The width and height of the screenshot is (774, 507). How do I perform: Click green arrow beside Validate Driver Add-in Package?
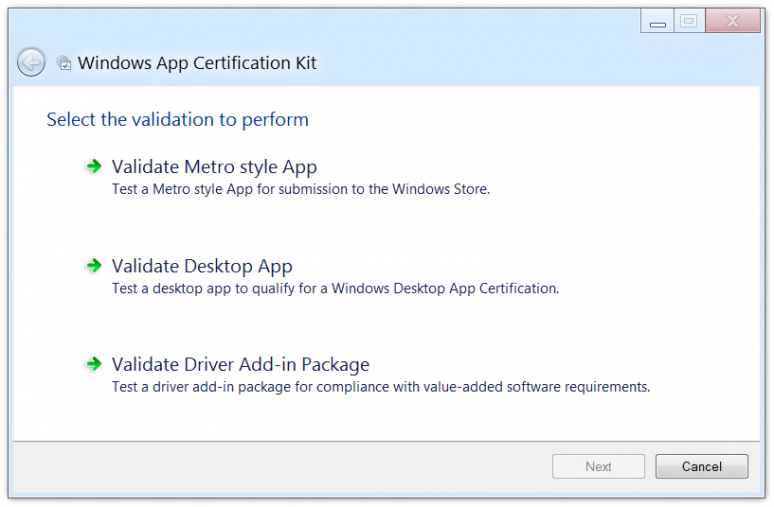tap(94, 364)
